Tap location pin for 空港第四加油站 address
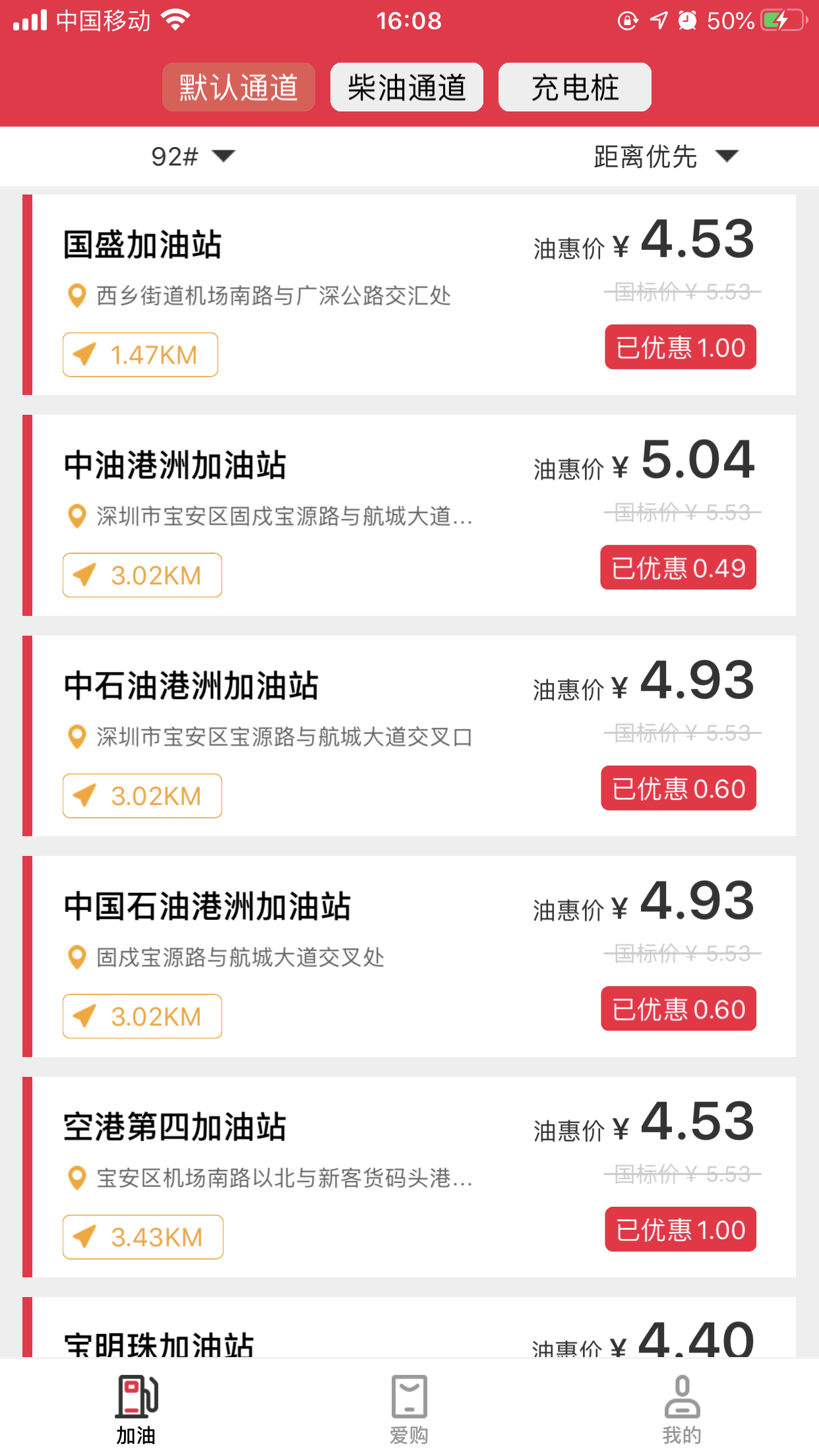Viewport: 819px width, 1456px height. [x=77, y=1178]
